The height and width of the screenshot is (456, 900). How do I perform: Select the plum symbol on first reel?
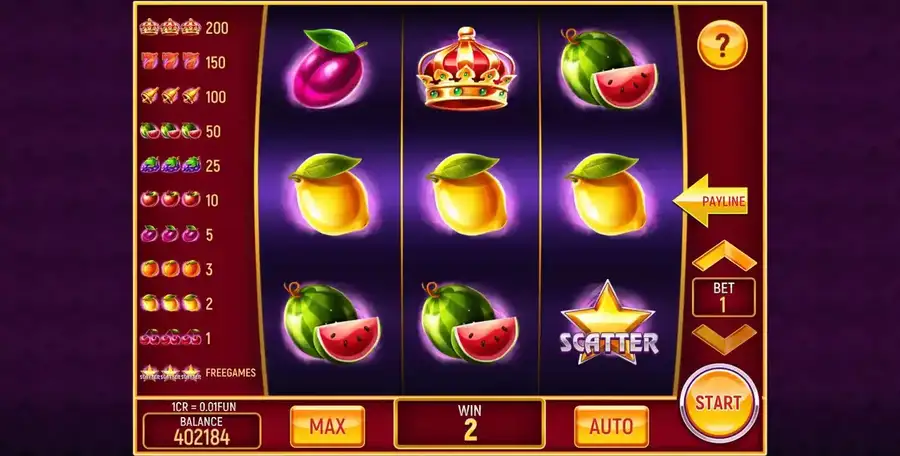tap(328, 68)
